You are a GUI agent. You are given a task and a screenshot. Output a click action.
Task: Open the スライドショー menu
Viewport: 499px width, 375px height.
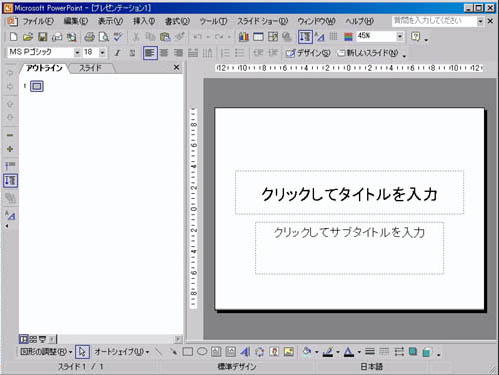[x=263, y=21]
